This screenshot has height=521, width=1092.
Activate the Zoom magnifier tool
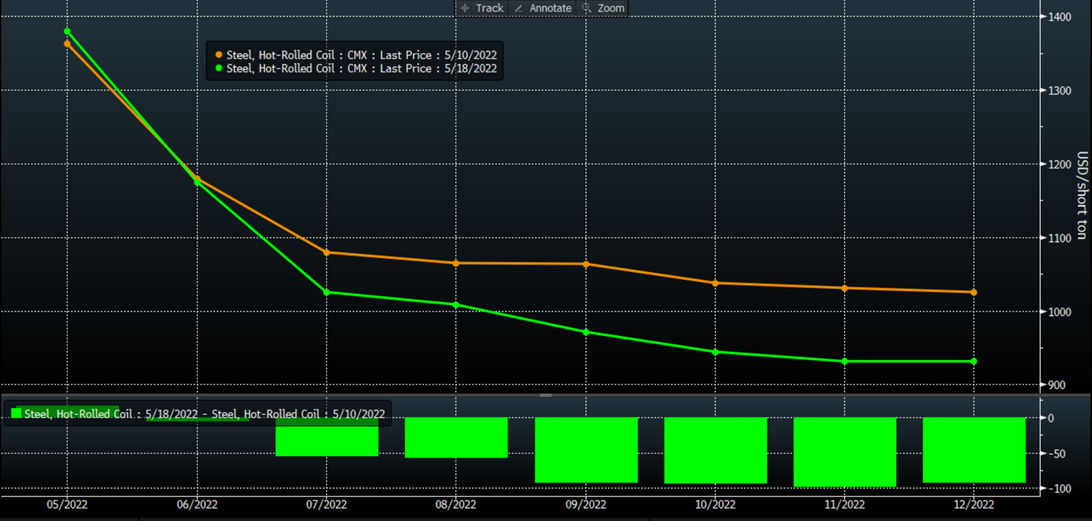pyautogui.click(x=604, y=8)
